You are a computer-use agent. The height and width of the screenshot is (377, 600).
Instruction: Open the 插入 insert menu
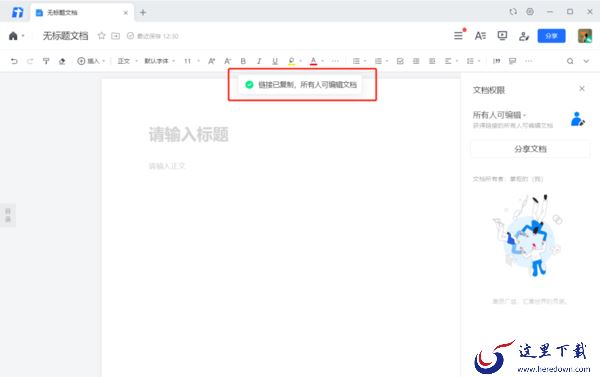(x=91, y=61)
